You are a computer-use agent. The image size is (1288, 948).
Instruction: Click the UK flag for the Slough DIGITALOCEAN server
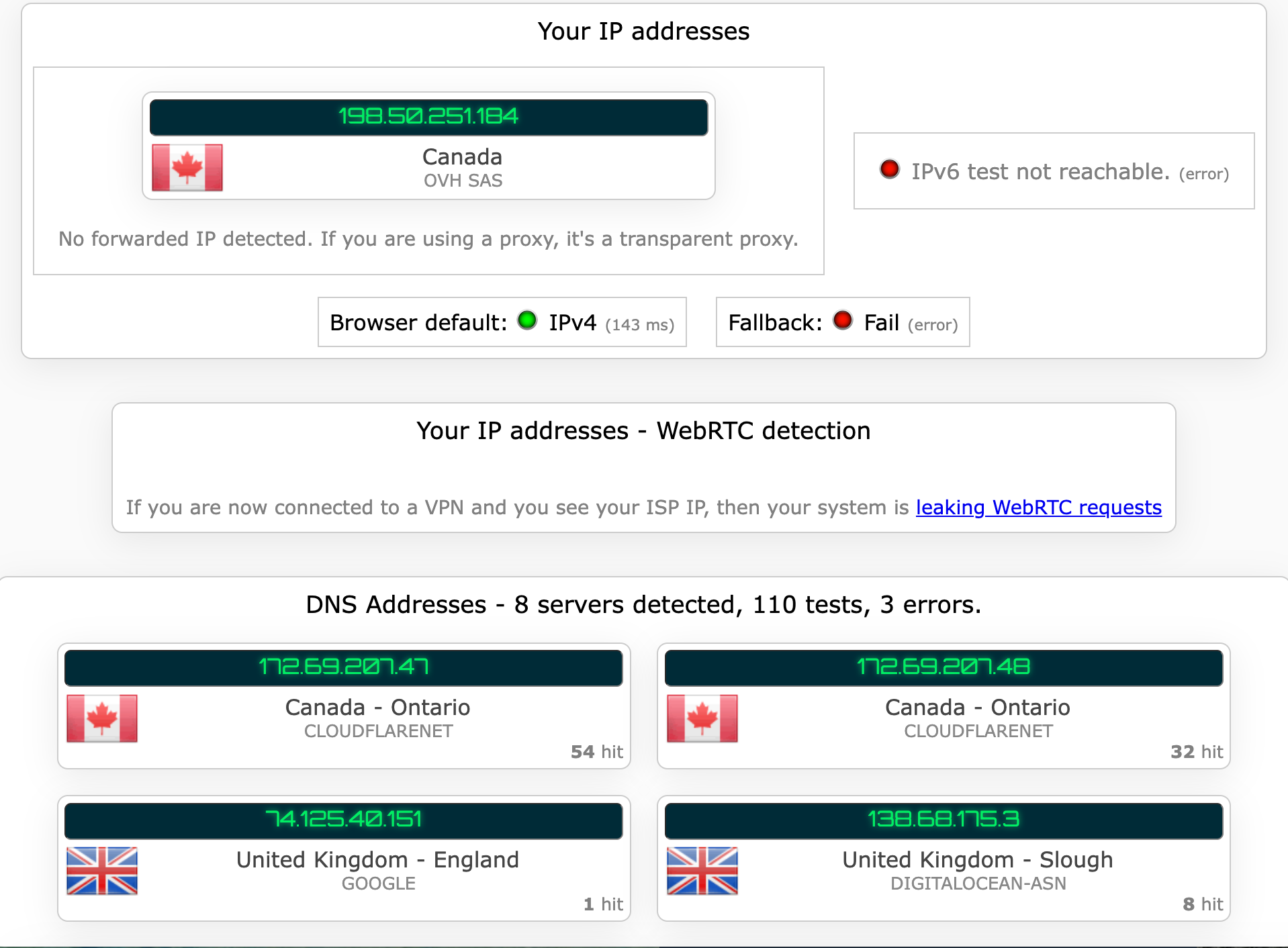click(702, 871)
